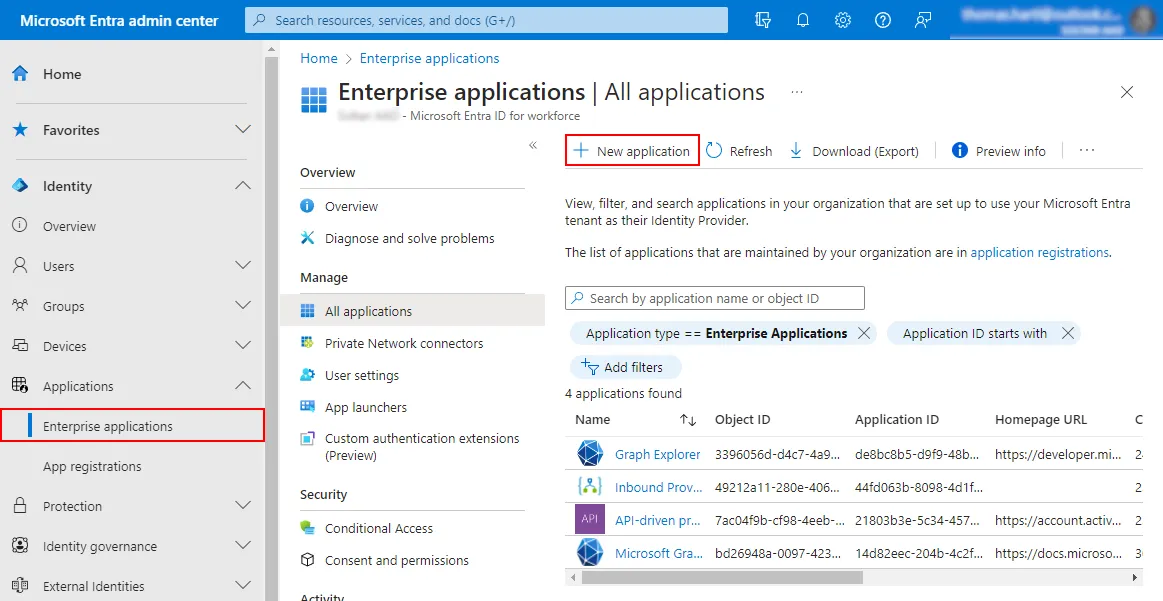1163x601 pixels.
Task: Open Preview info
Action: (x=998, y=150)
